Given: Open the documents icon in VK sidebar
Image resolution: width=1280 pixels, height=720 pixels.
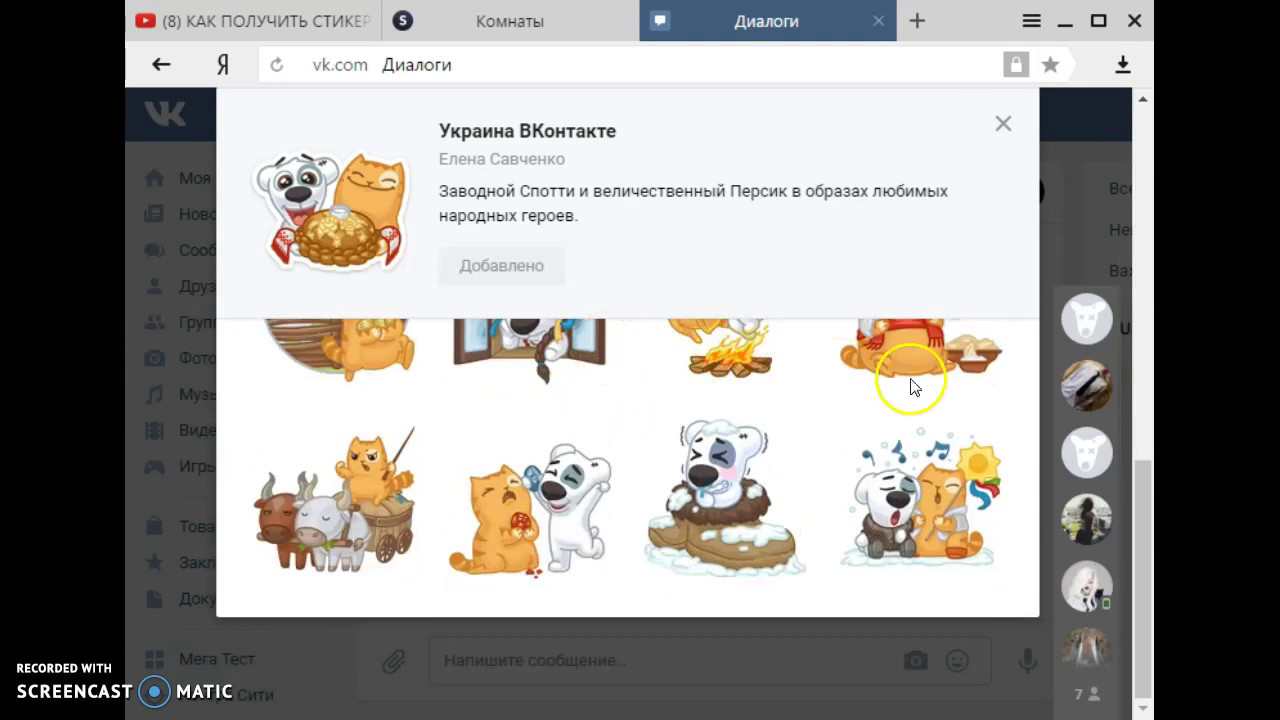Looking at the screenshot, I should click(x=154, y=598).
